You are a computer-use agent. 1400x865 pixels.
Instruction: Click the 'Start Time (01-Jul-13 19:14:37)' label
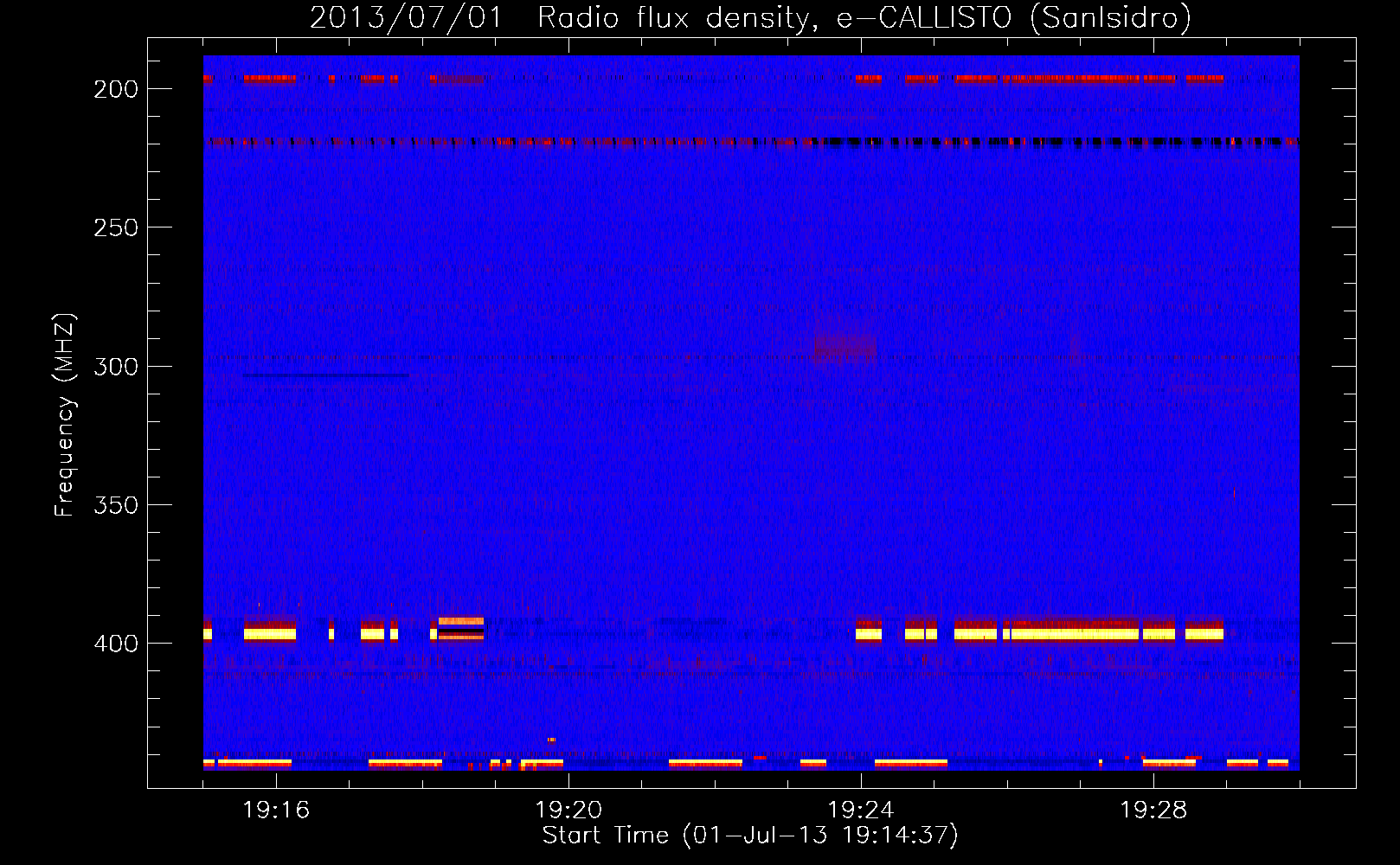750,836
